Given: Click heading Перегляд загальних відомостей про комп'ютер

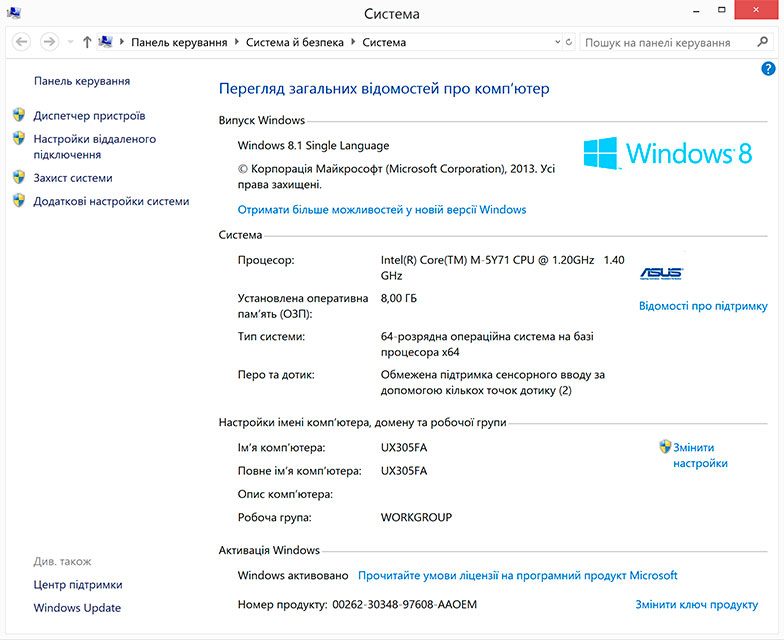Looking at the screenshot, I should pyautogui.click(x=384, y=88).
